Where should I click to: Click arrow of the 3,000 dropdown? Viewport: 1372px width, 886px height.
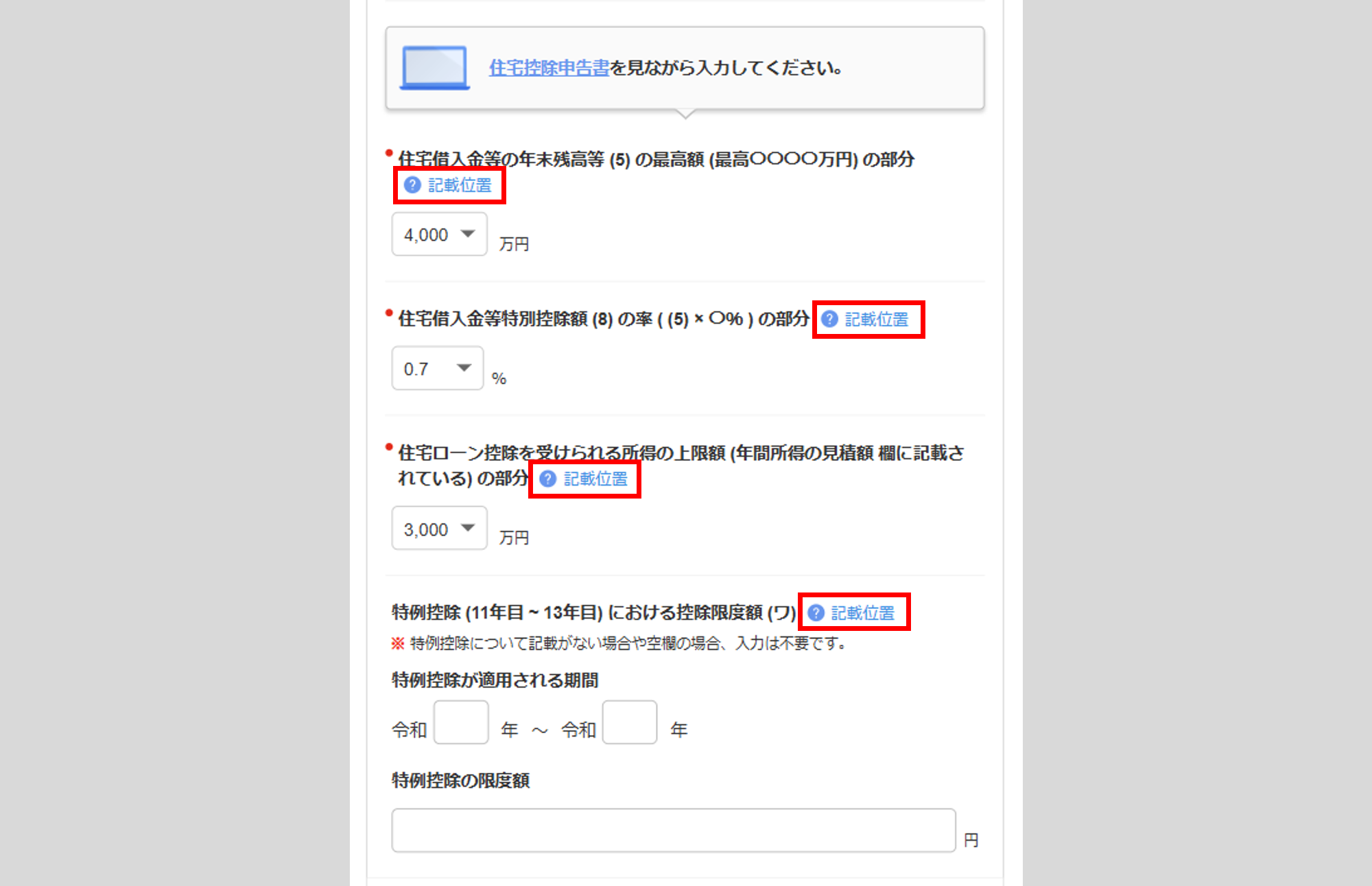click(468, 528)
